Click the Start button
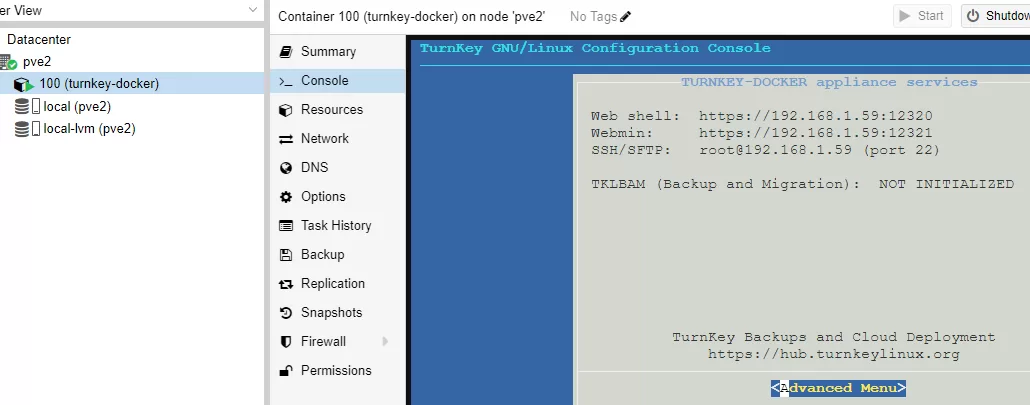1030x405 pixels. tap(922, 16)
